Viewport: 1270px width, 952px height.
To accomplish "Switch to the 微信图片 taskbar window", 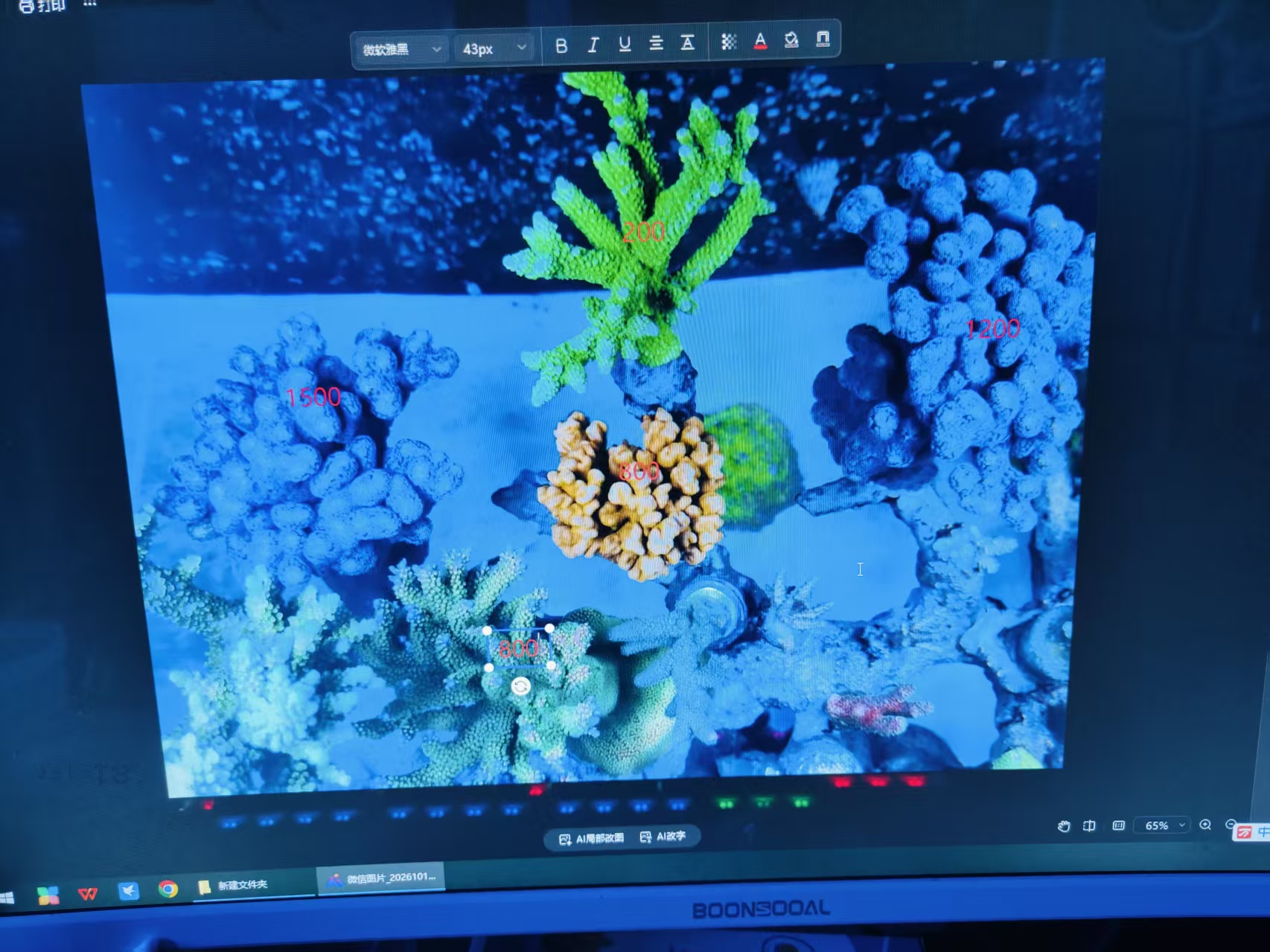I will click(x=382, y=878).
